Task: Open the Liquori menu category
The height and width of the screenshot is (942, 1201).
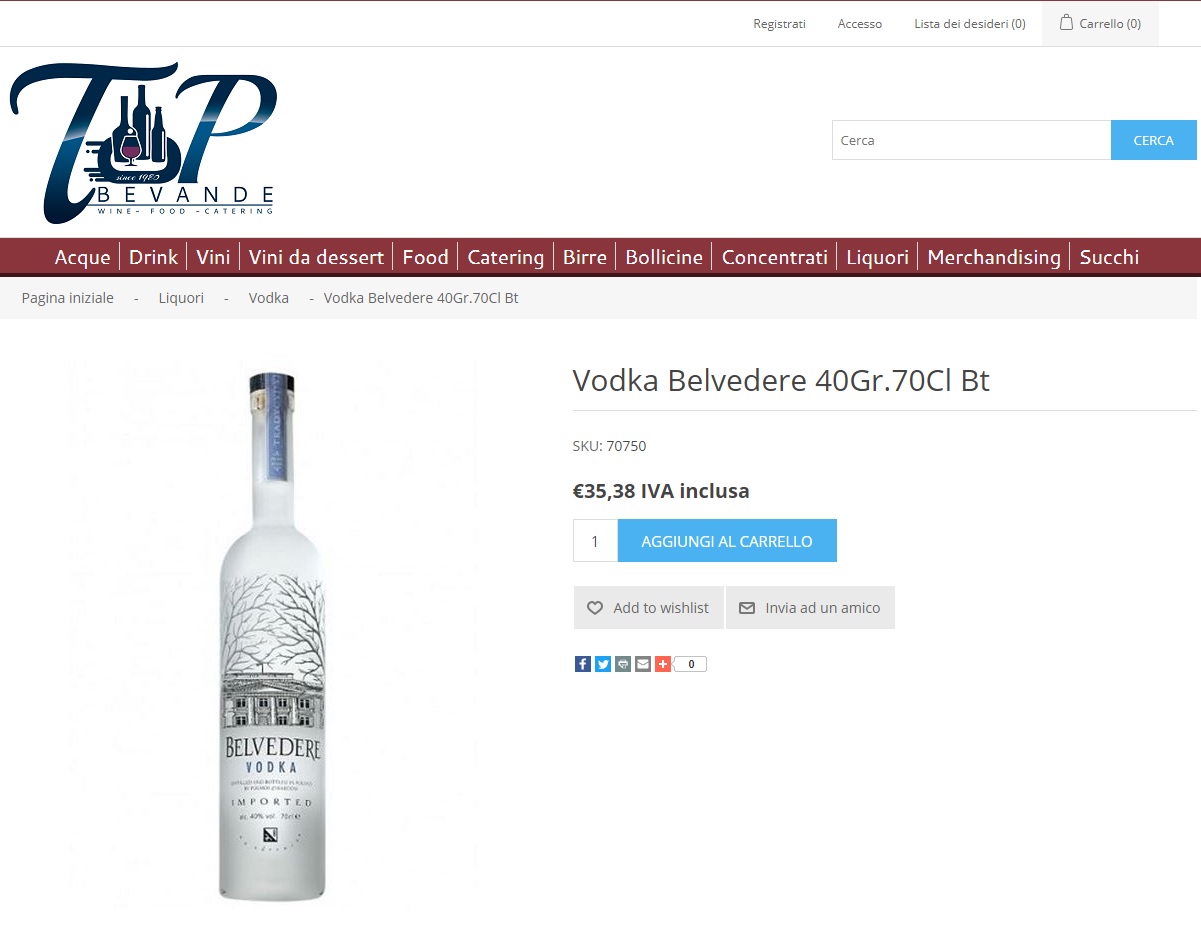Action: click(x=877, y=257)
